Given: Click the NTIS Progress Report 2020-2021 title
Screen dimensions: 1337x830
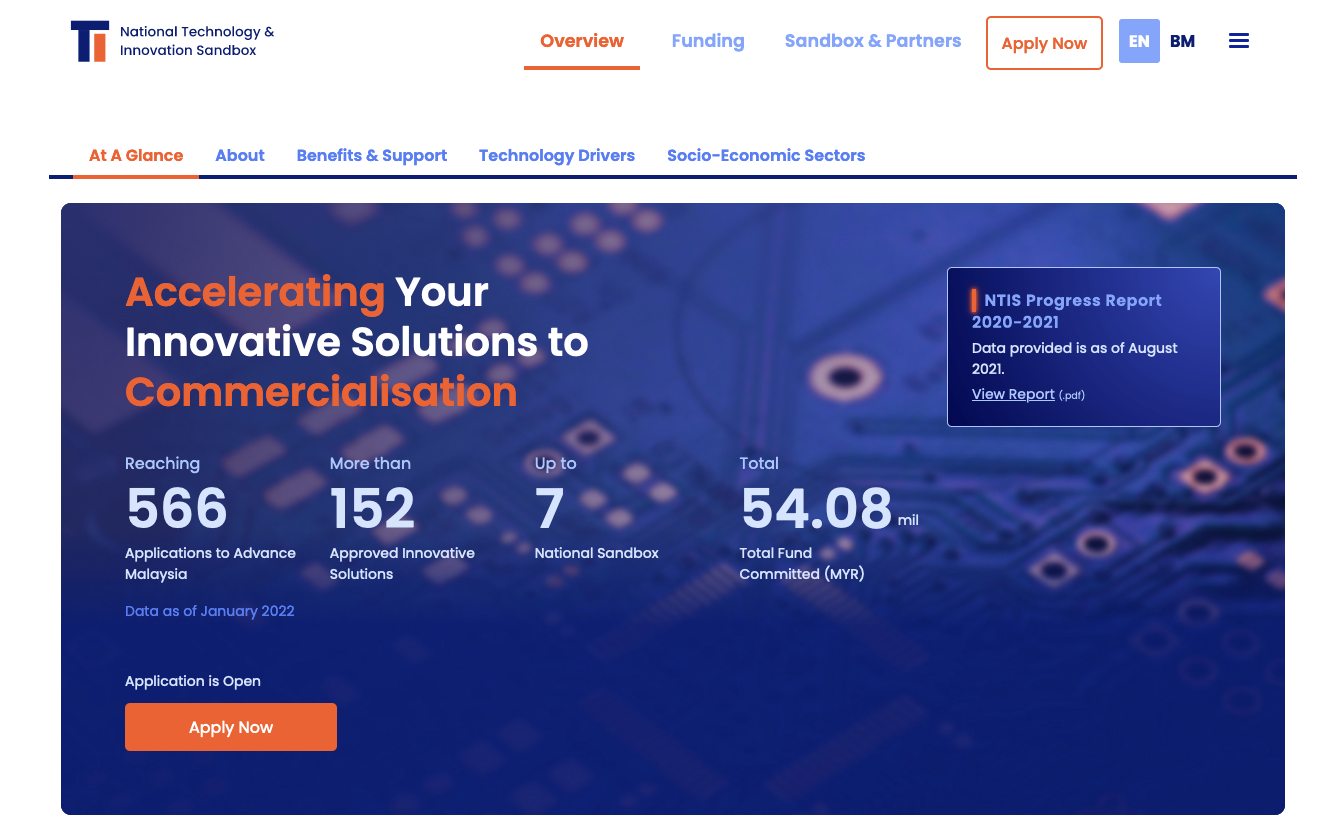Looking at the screenshot, I should (1067, 311).
